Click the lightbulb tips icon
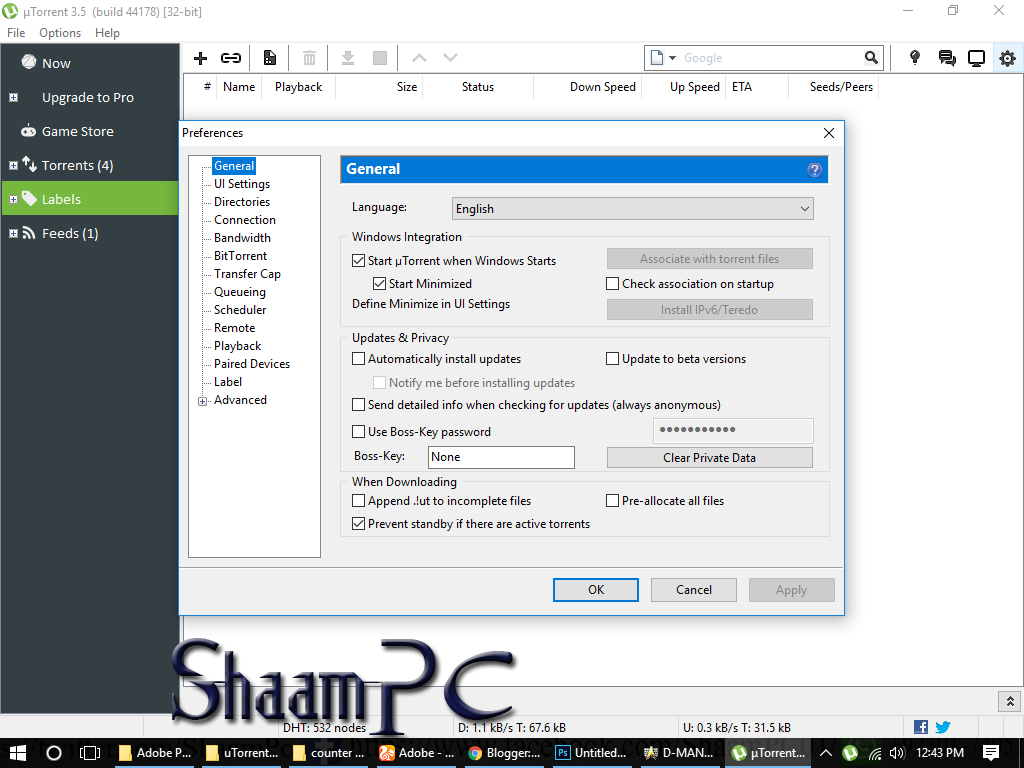 (x=915, y=58)
